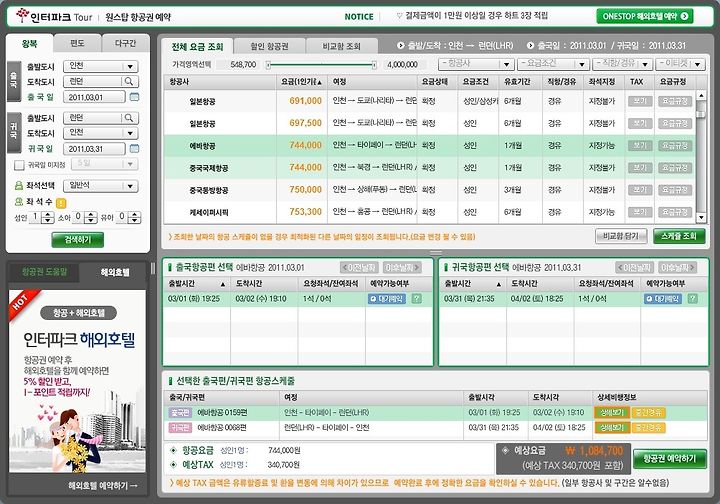Open the 직항/경유 filter dropdown
720x504 pixels.
pos(622,64)
